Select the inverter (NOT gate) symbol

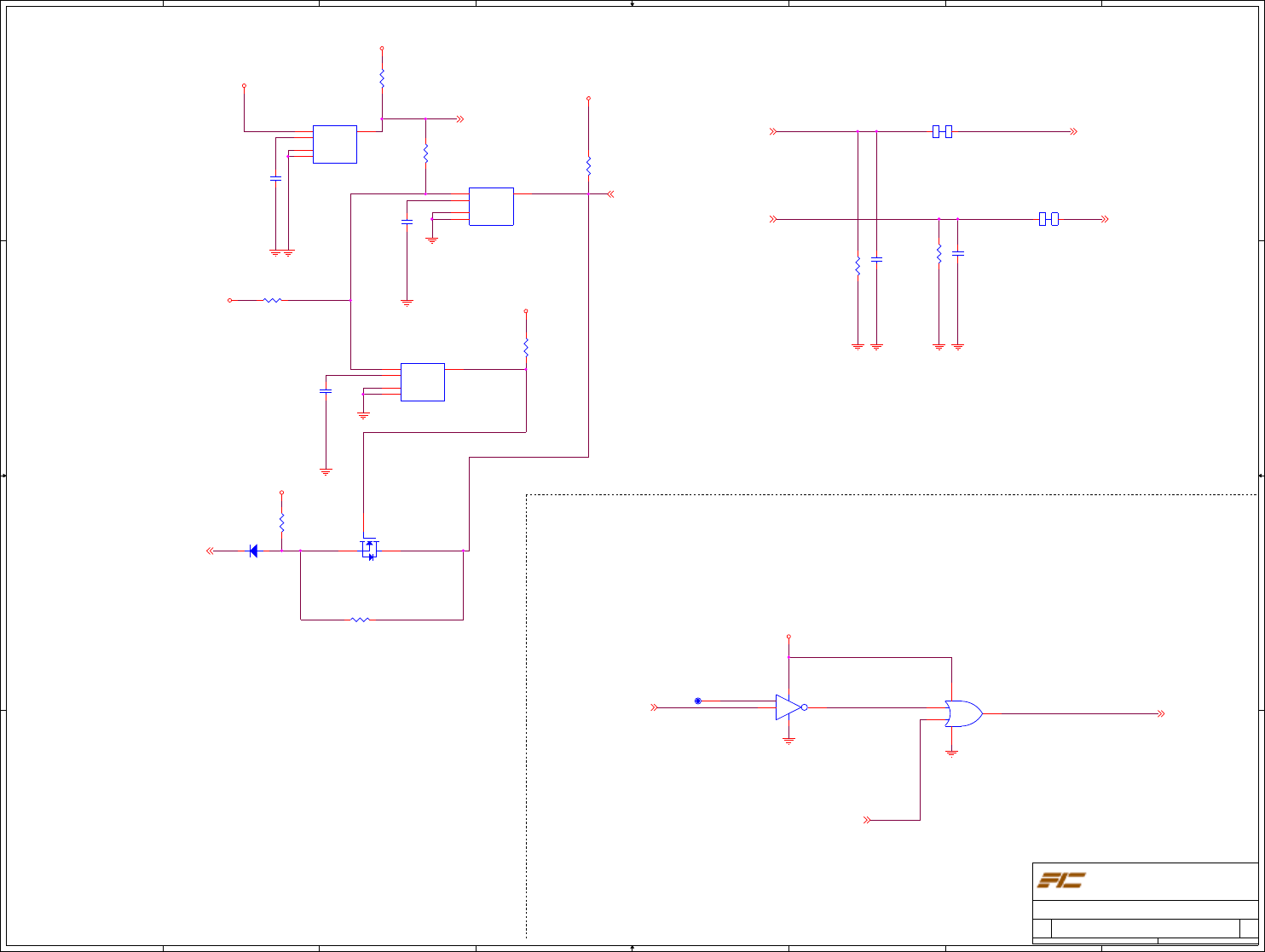(x=791, y=707)
